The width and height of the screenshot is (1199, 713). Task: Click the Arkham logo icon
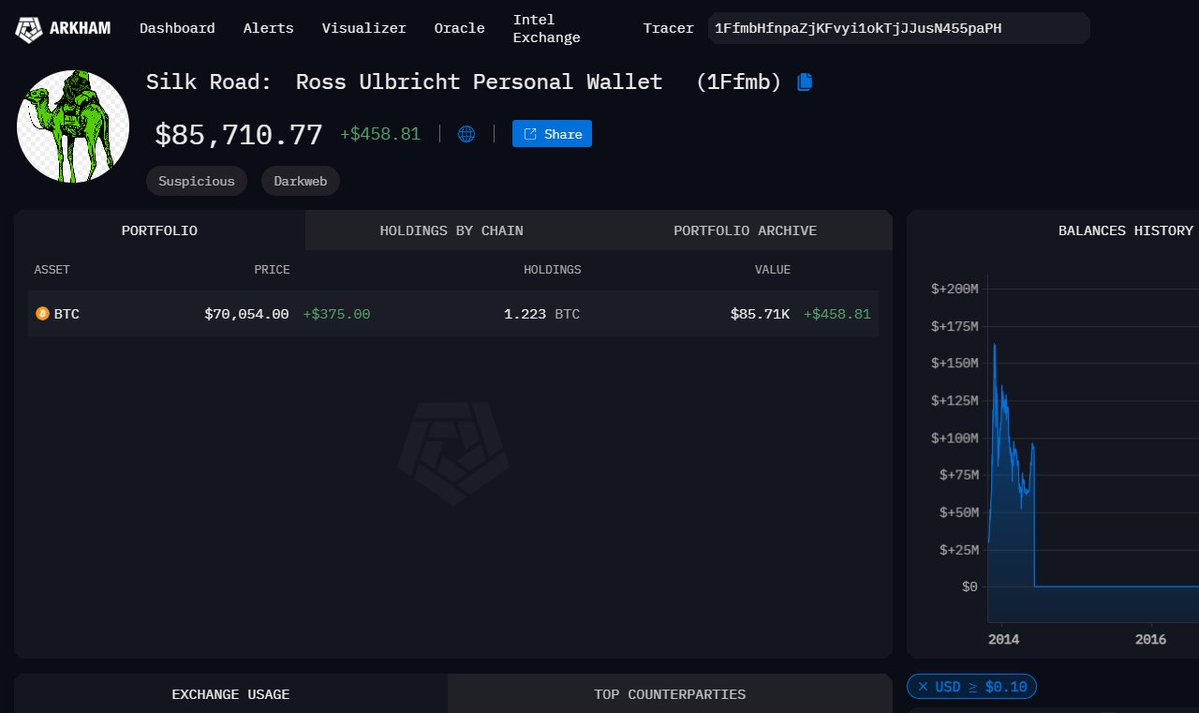[x=29, y=29]
